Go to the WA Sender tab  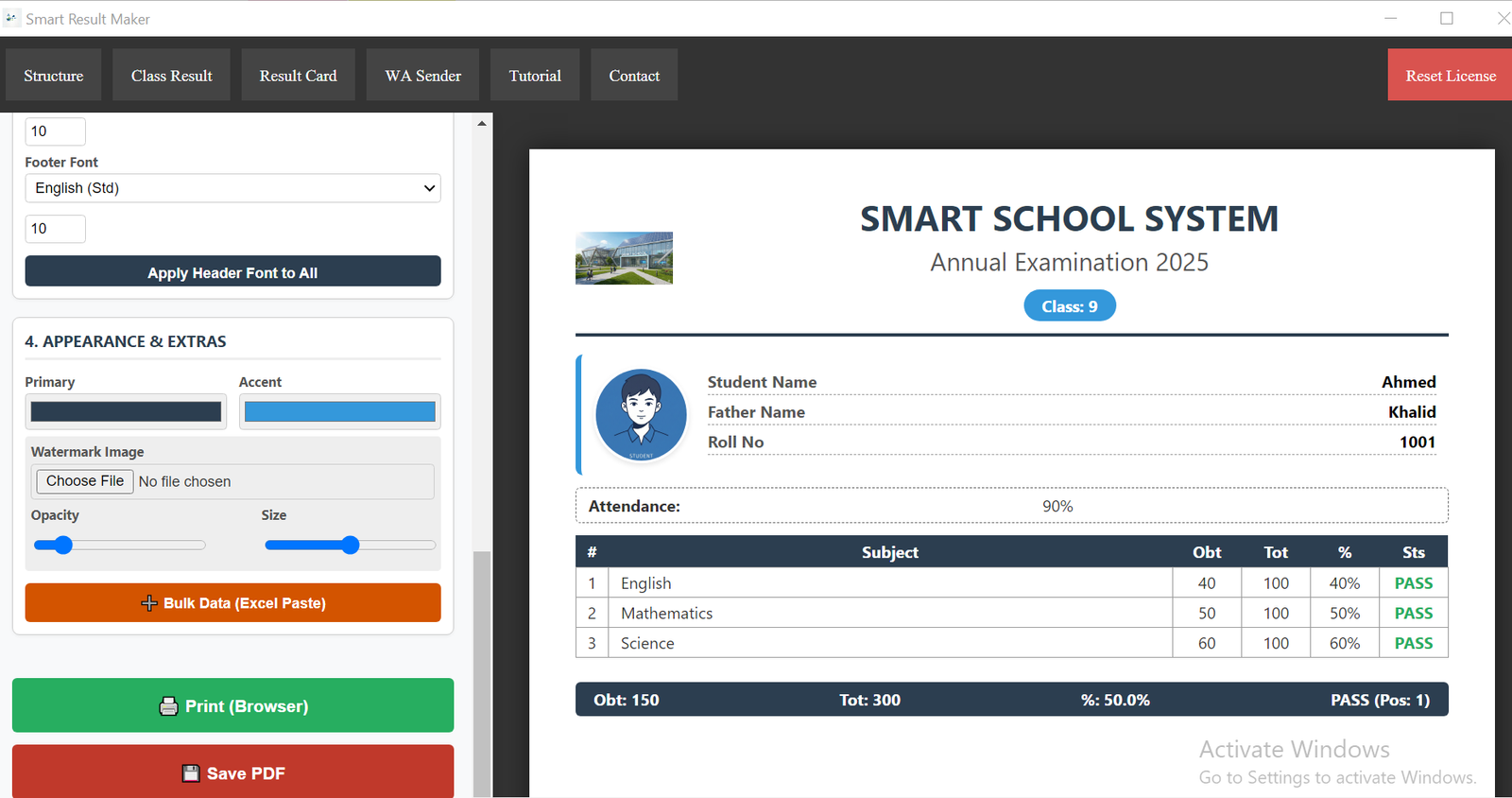[x=422, y=76]
